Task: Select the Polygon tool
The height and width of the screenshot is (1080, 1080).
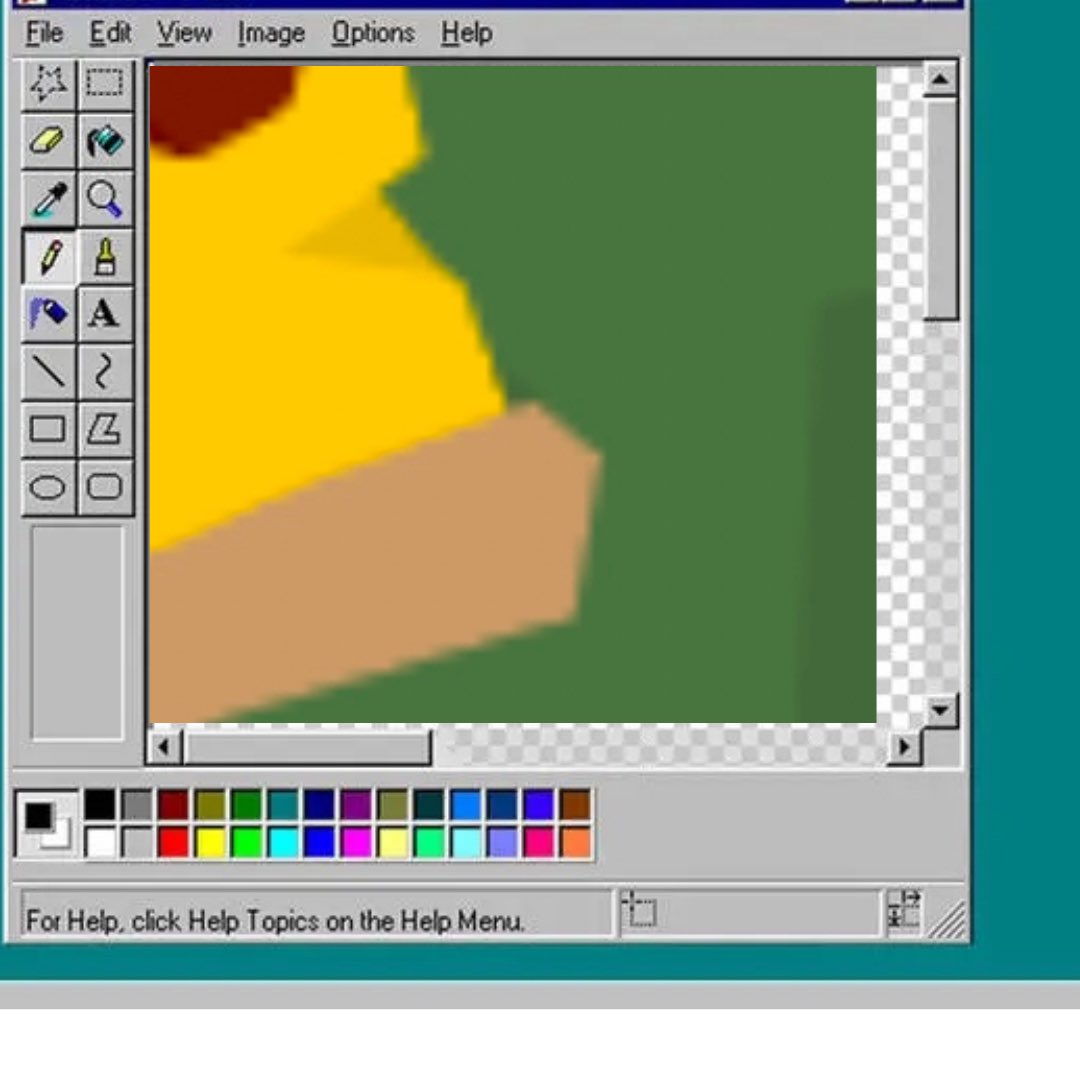Action: pos(105,430)
